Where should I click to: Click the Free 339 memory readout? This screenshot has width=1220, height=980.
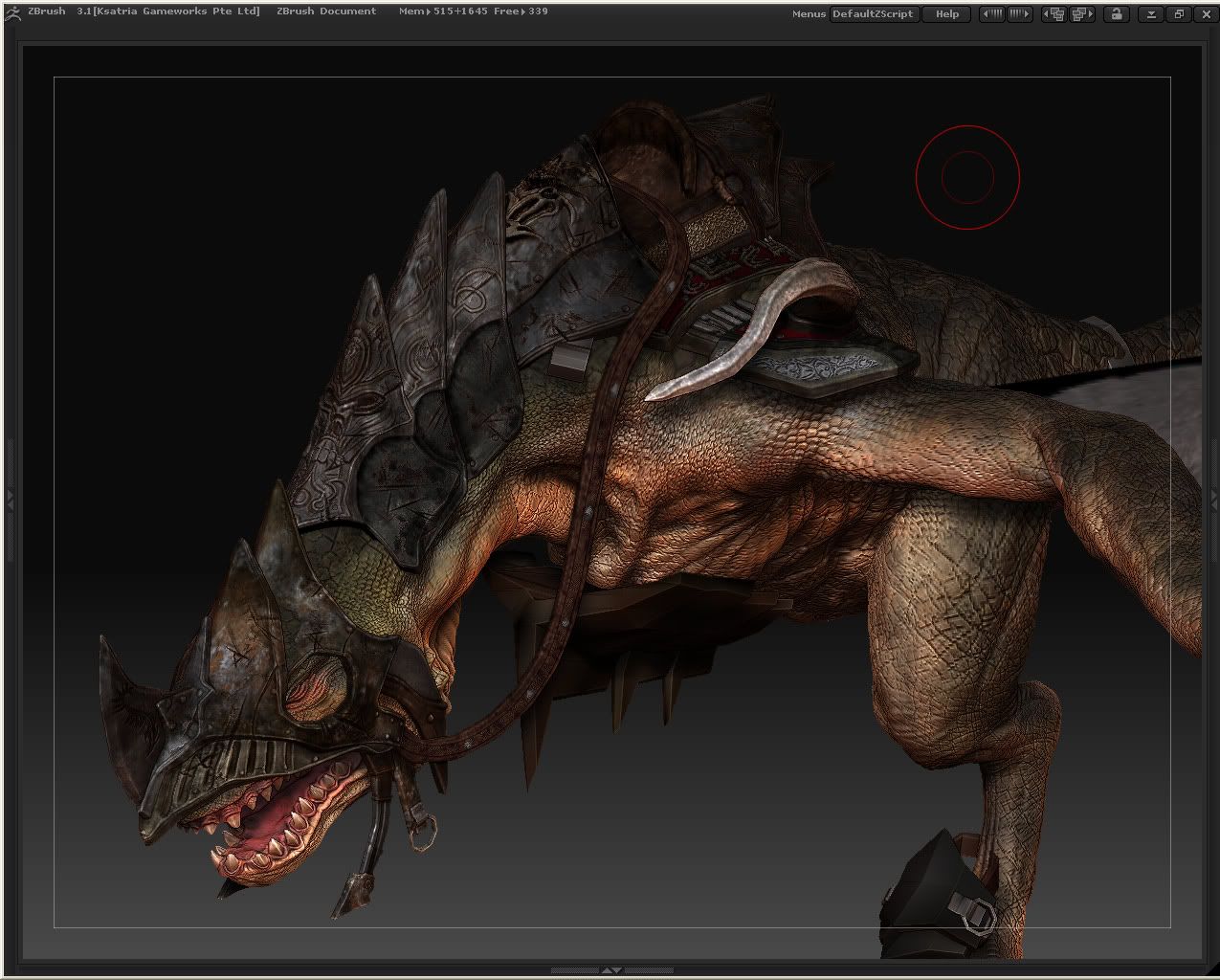pos(521,11)
